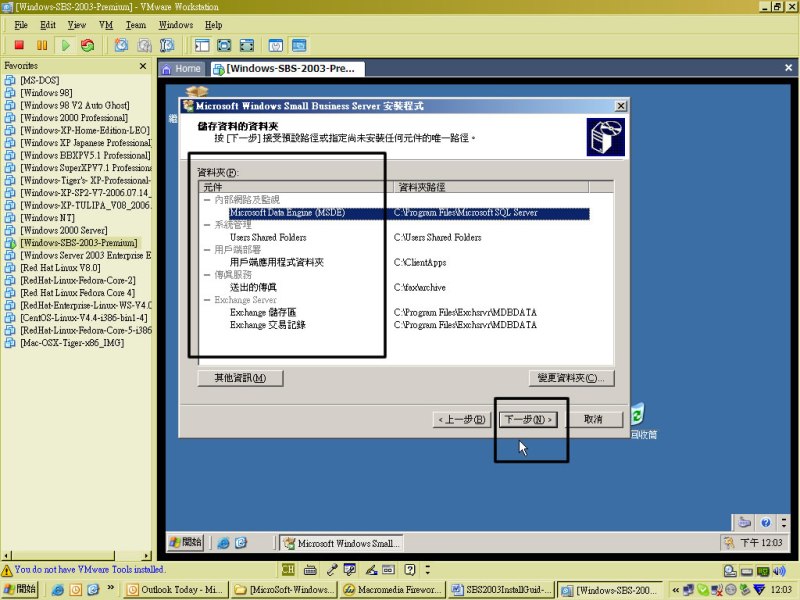Screen dimensions: 800x600
Task: Click the 上一步(B) back button
Action: (x=462, y=419)
